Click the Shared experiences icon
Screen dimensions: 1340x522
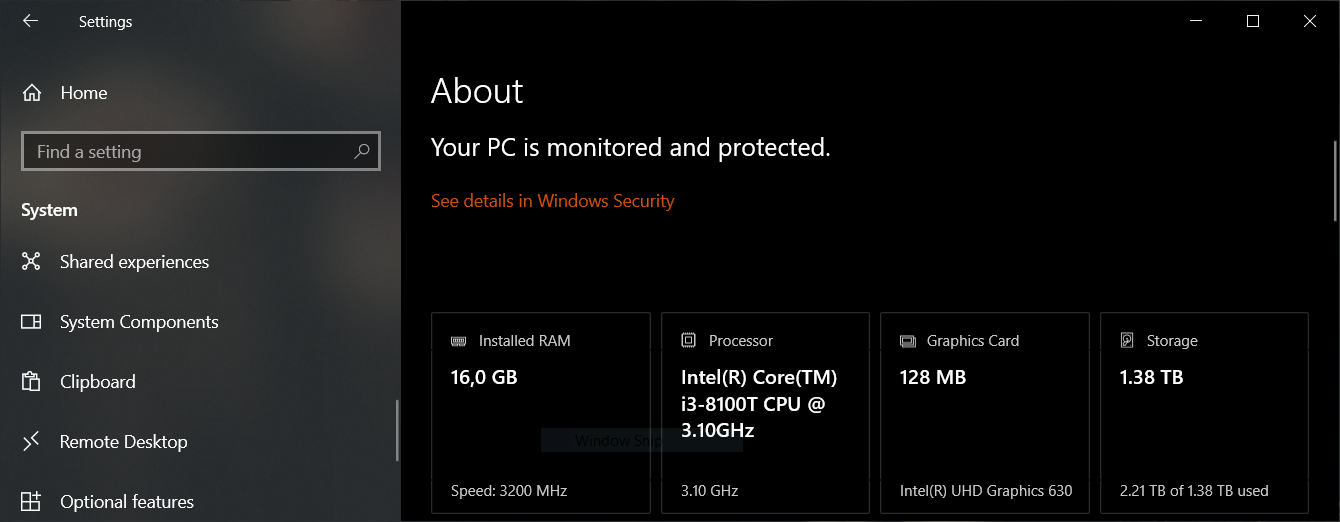pyautogui.click(x=31, y=262)
